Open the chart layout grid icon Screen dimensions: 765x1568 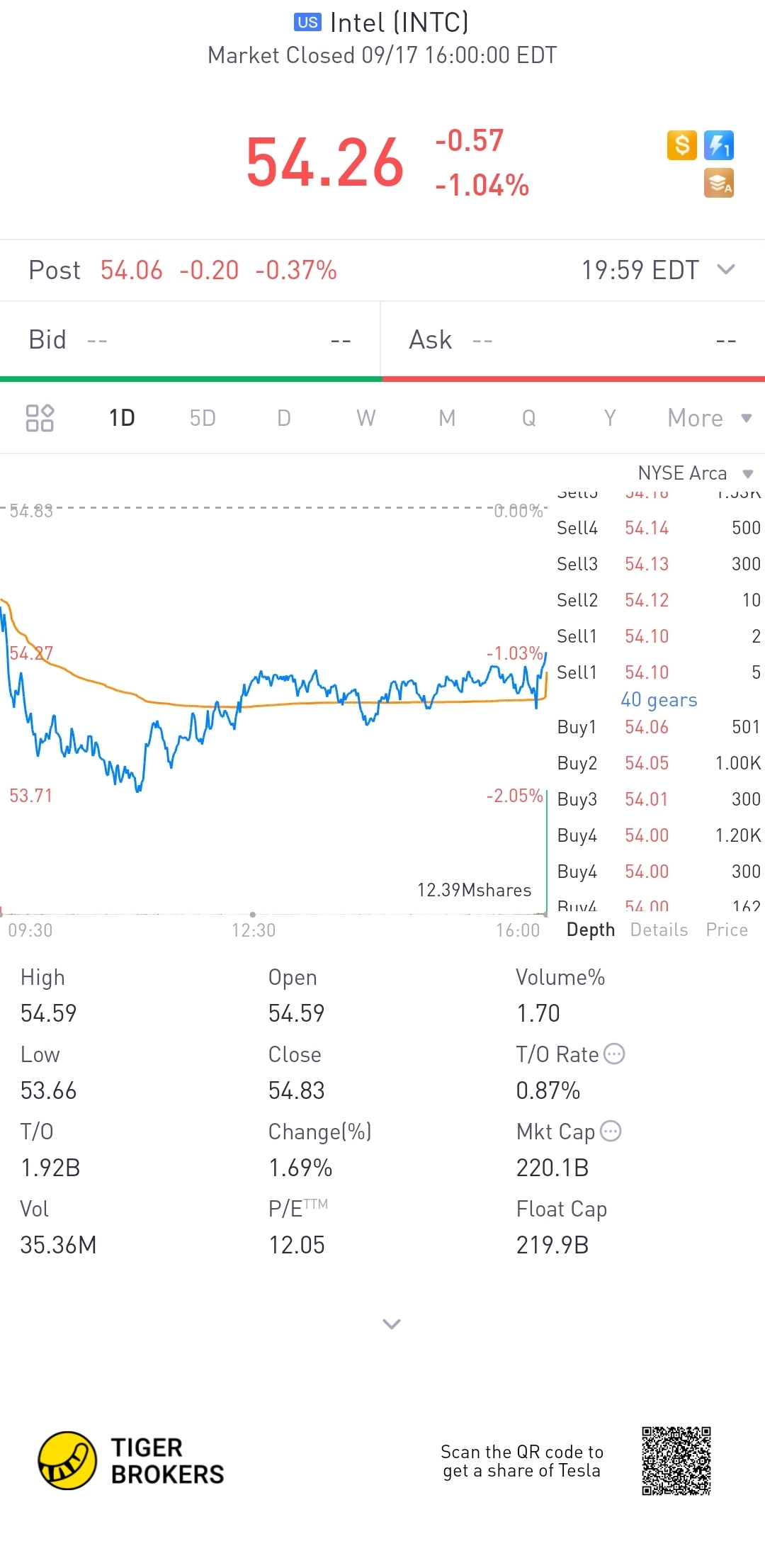point(40,418)
